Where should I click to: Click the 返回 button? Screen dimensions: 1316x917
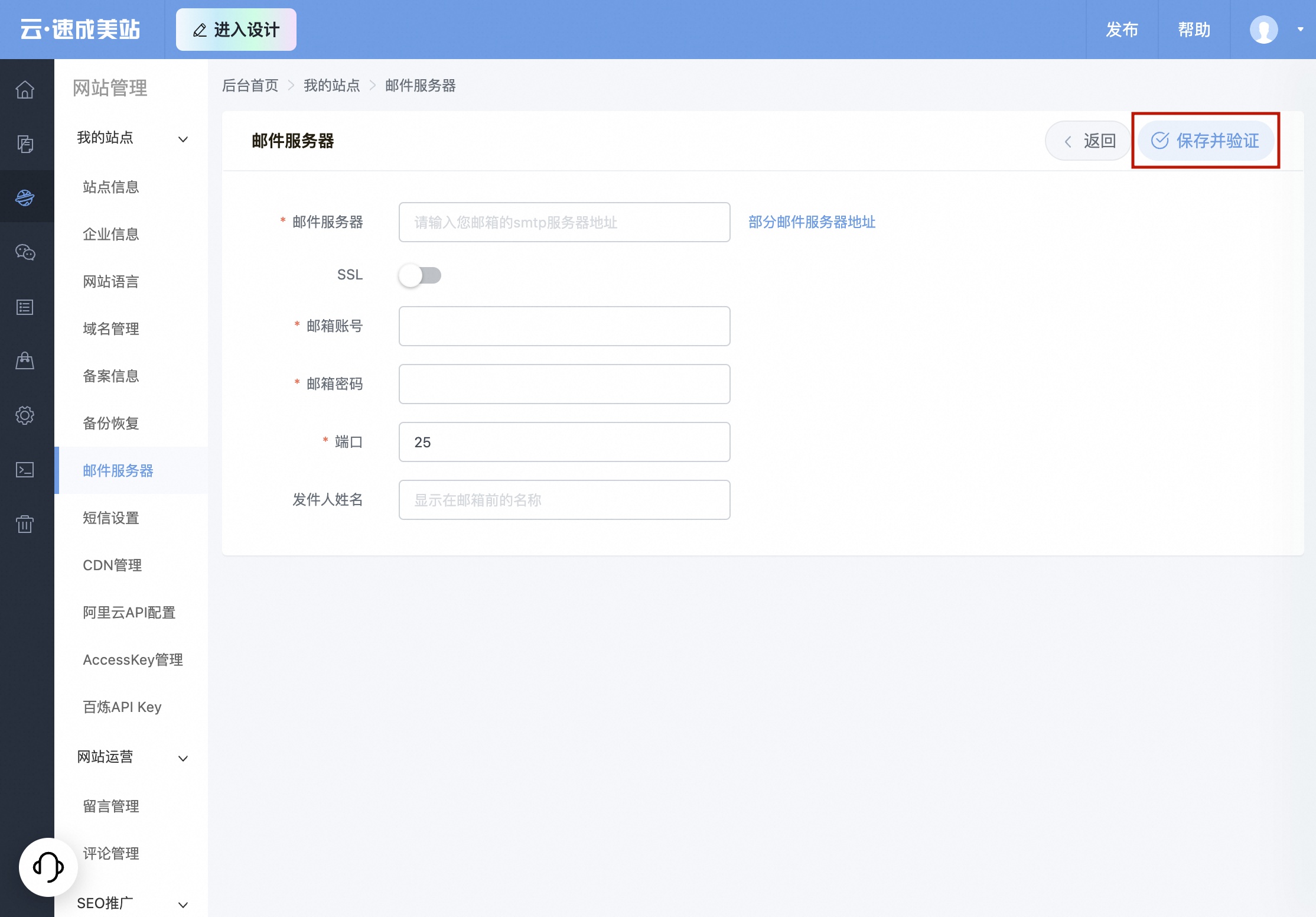1088,141
